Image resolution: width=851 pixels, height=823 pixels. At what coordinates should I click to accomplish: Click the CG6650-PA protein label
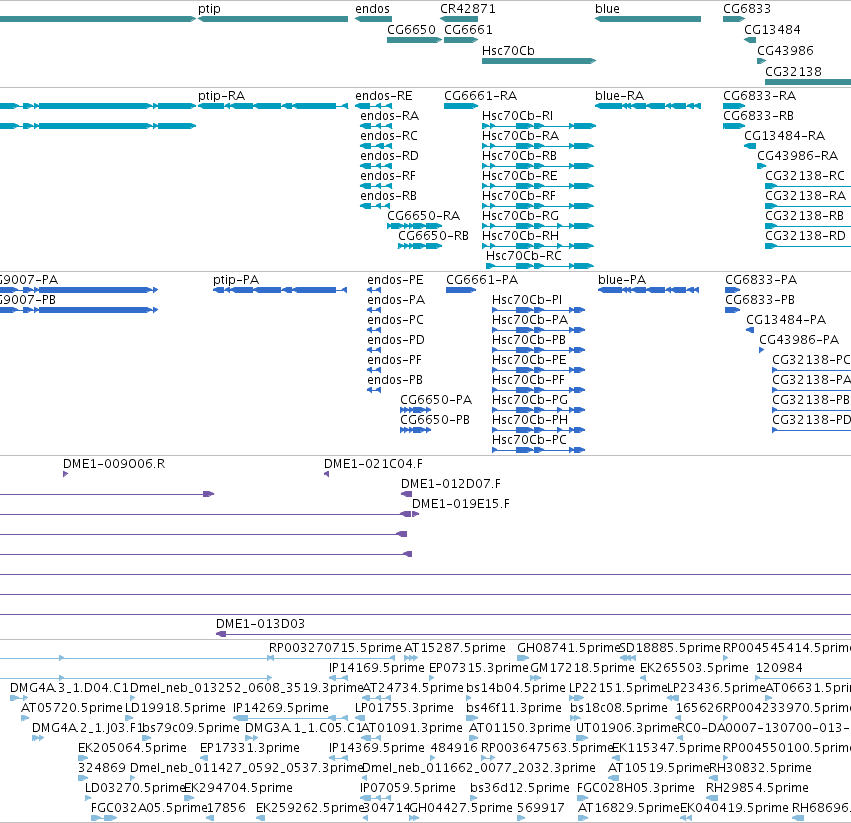click(436, 400)
